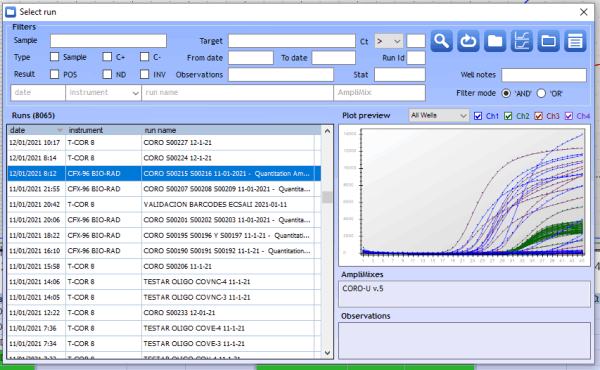
Task: Select the CORO S00227 12-1-21 run
Action: 164,143
